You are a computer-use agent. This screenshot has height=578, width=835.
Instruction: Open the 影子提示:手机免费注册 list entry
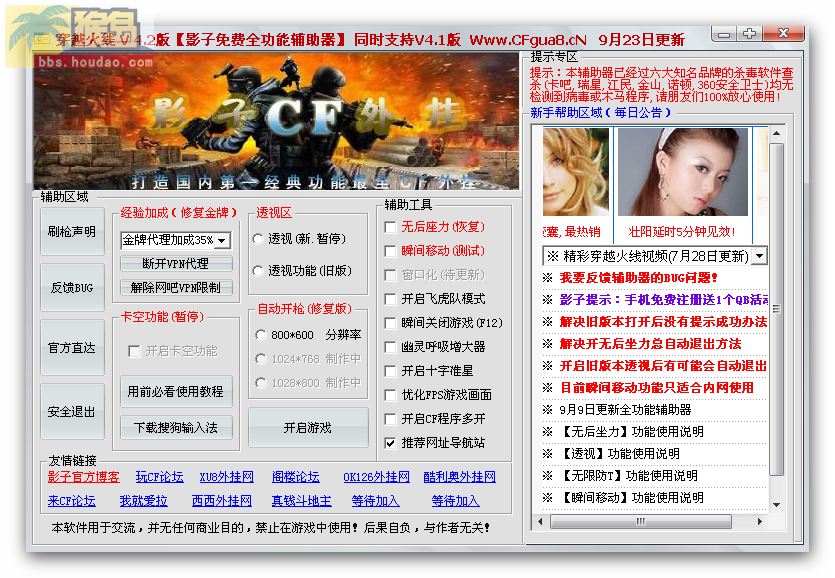[664, 300]
